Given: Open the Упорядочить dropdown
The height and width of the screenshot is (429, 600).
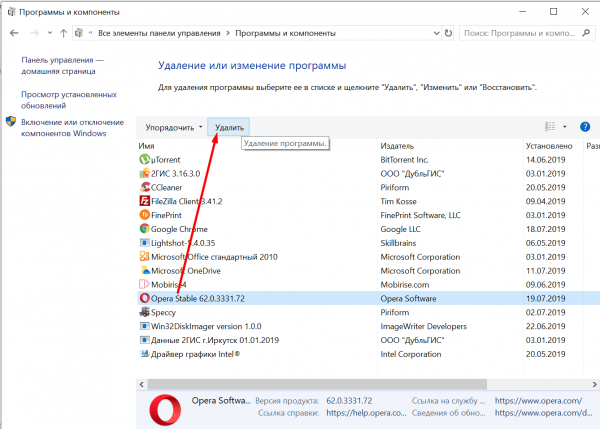Looking at the screenshot, I should click(173, 127).
